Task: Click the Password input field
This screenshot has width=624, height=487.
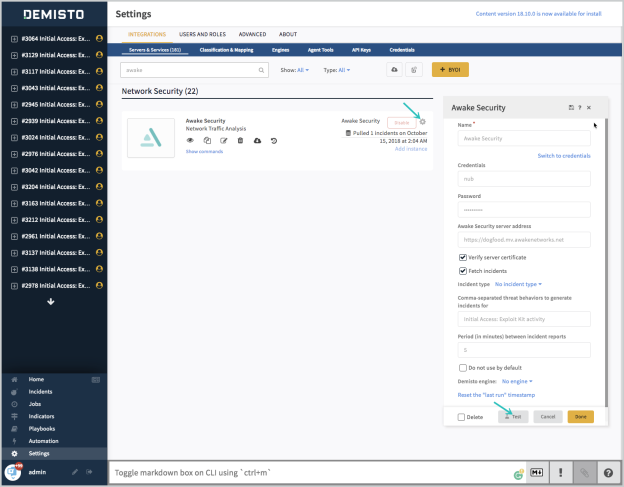Action: pyautogui.click(x=524, y=210)
